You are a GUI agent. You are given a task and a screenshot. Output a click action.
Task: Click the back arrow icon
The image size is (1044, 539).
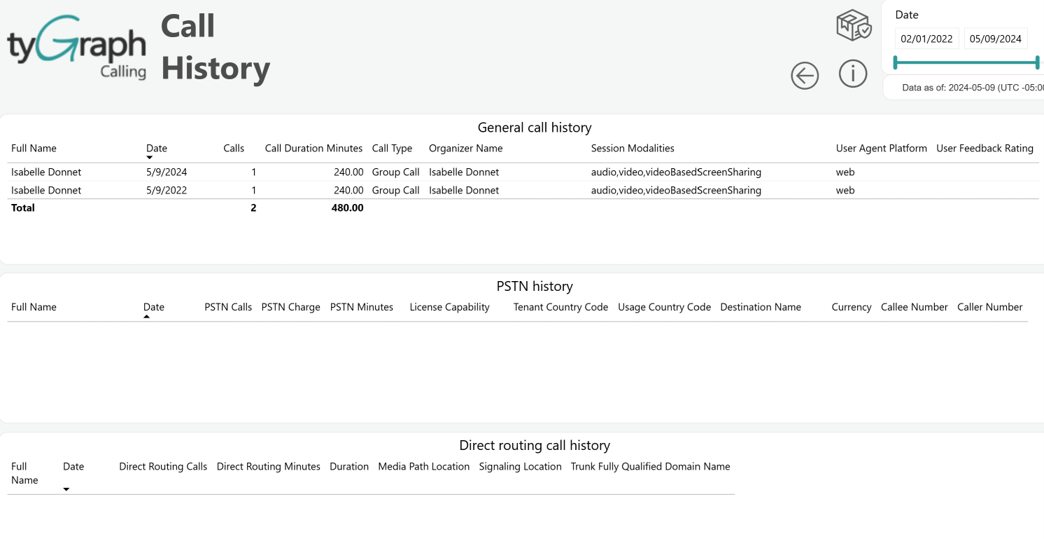click(x=804, y=75)
